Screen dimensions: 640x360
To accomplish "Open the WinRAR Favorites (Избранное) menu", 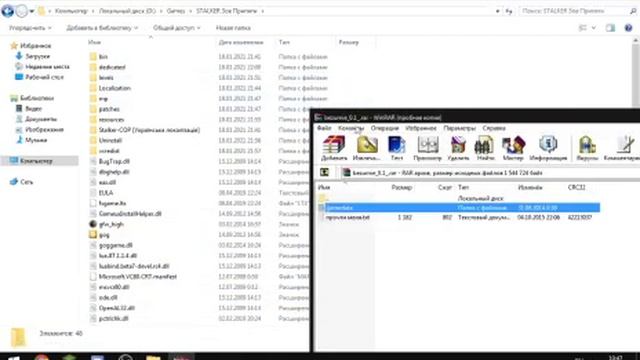I will click(420, 128).
